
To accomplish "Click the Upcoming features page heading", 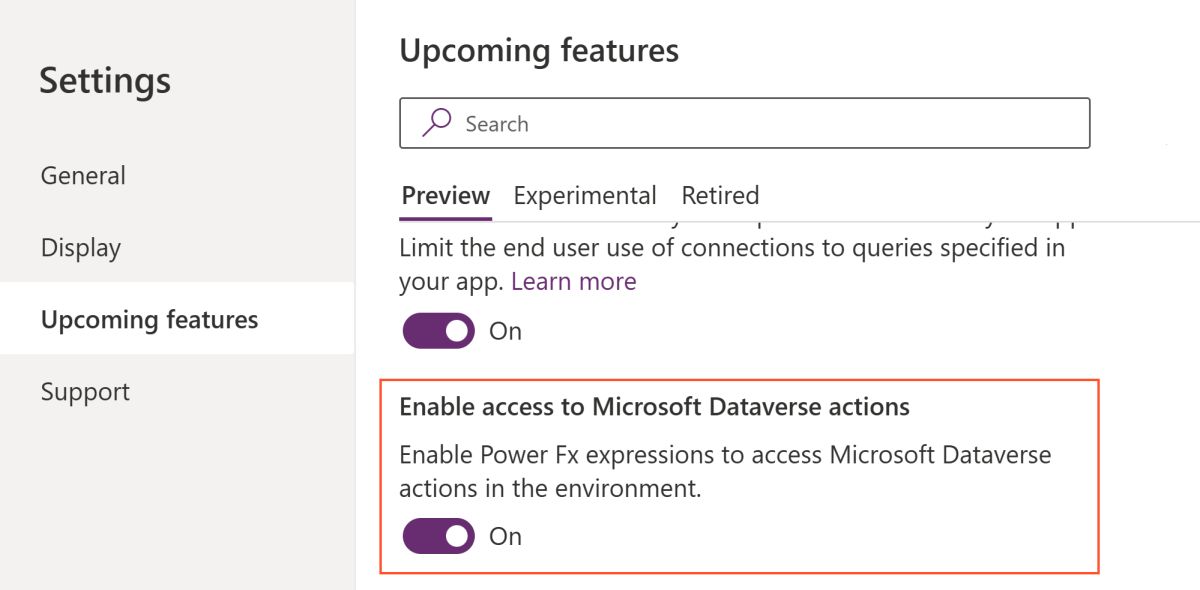I will pos(539,50).
